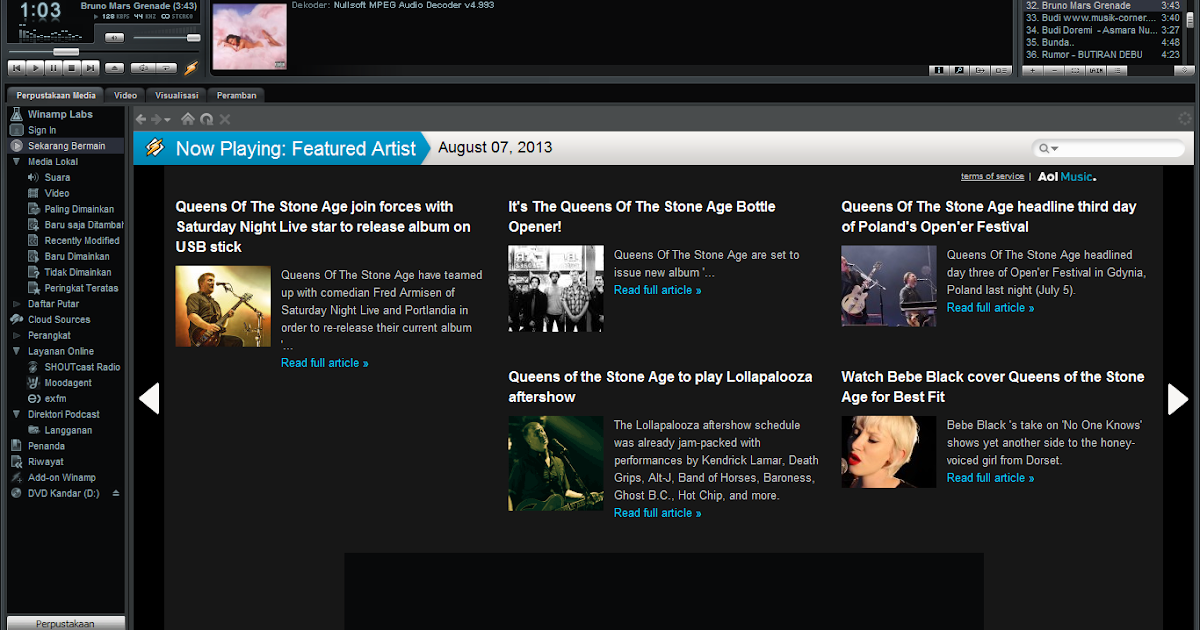Stop playback with the Stop button
The image size is (1200, 630).
tap(72, 68)
